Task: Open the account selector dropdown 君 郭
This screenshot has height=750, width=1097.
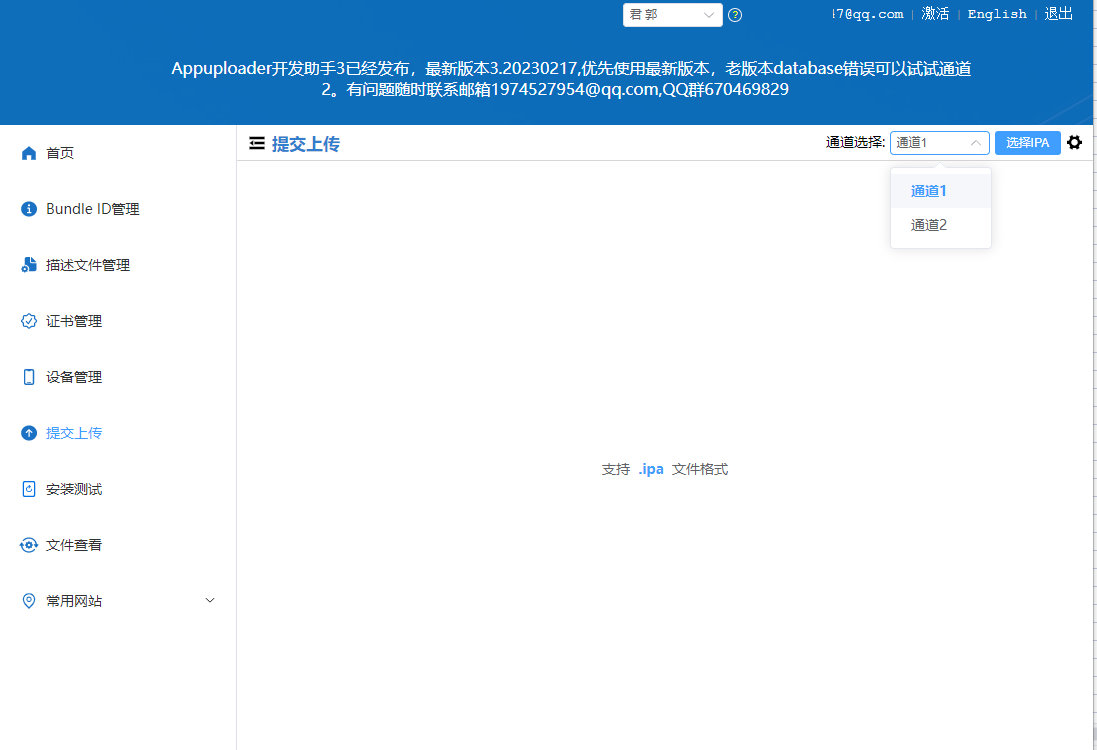Action: (x=672, y=15)
